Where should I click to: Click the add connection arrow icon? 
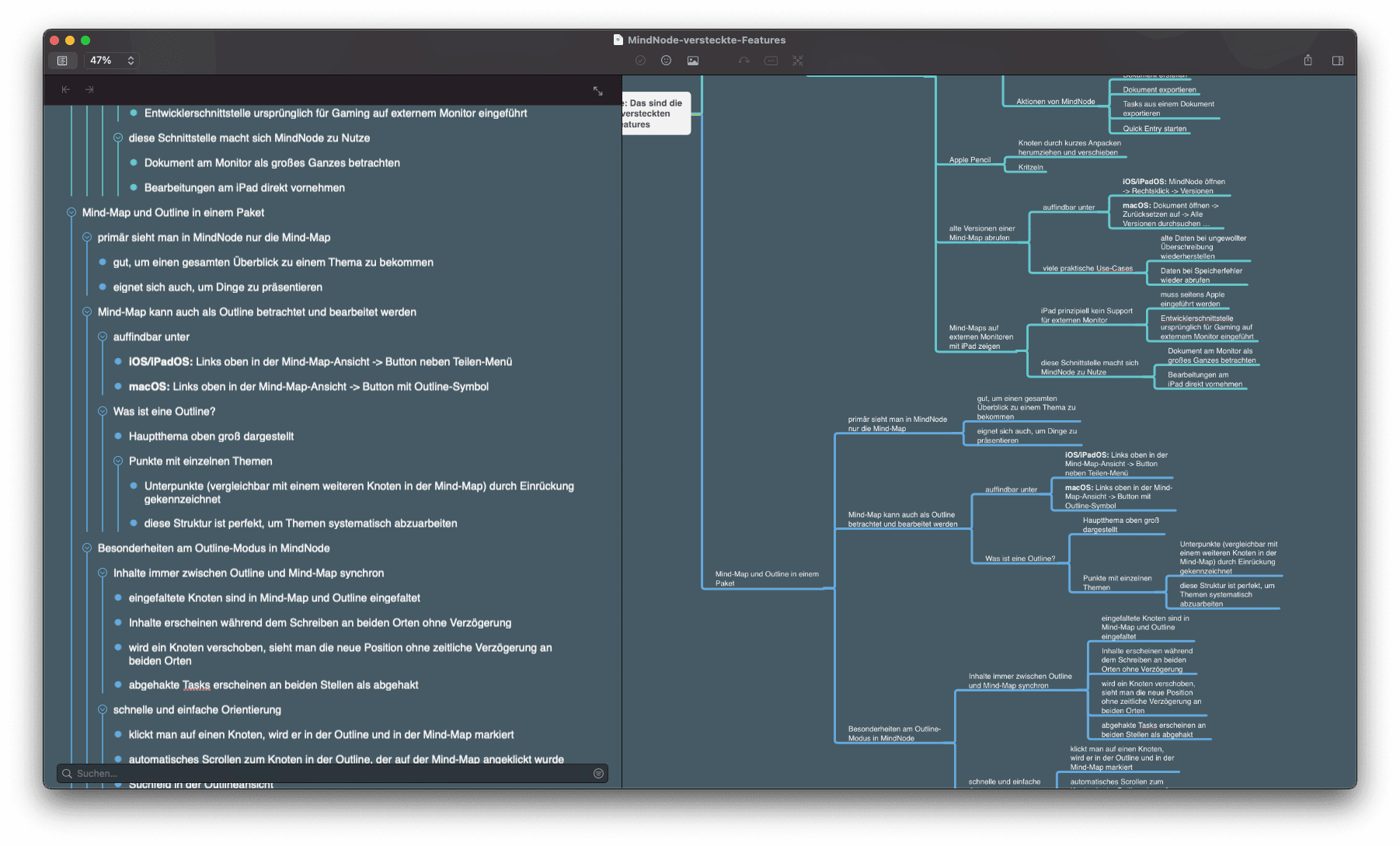[x=744, y=61]
